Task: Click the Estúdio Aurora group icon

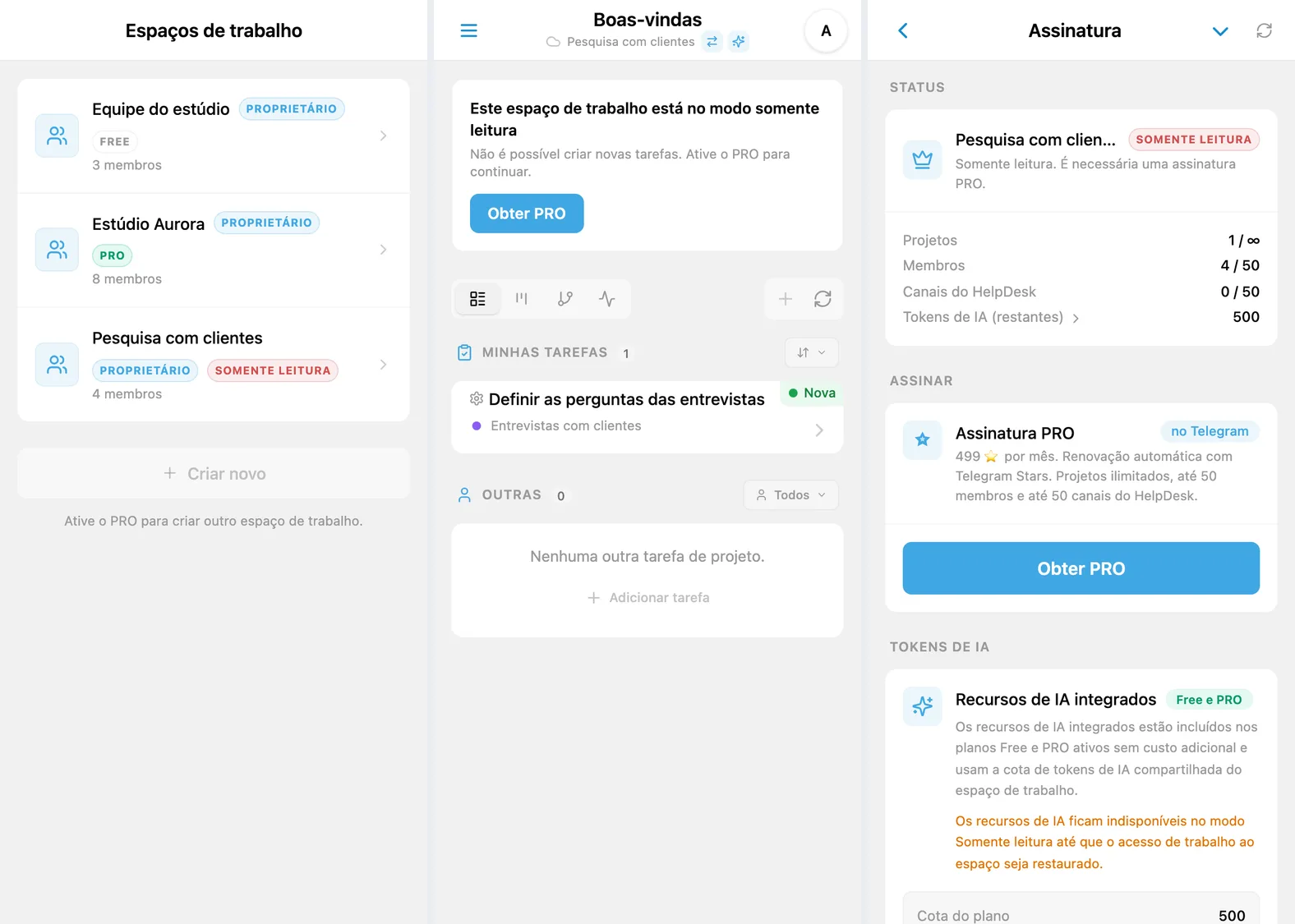Action: (x=57, y=250)
